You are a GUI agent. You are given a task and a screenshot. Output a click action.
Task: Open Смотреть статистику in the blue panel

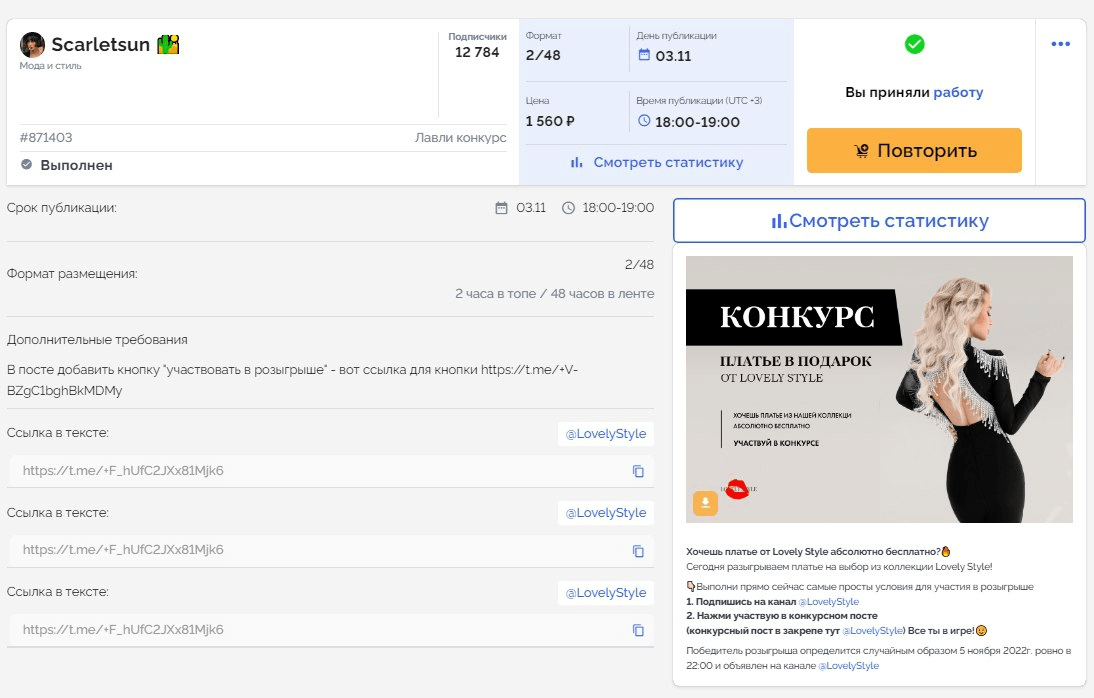[657, 163]
